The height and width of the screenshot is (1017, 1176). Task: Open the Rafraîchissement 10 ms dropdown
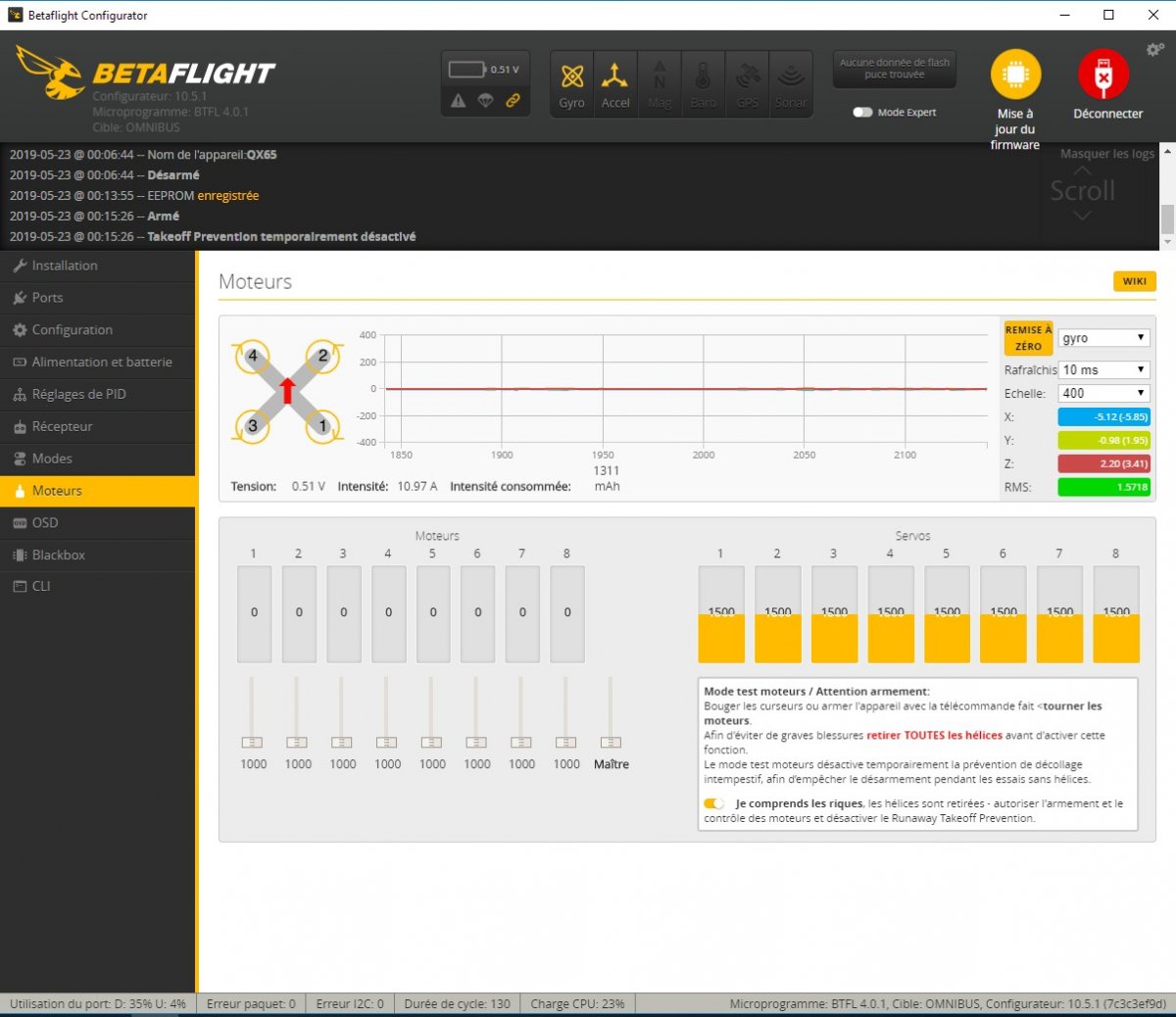pyautogui.click(x=1103, y=369)
